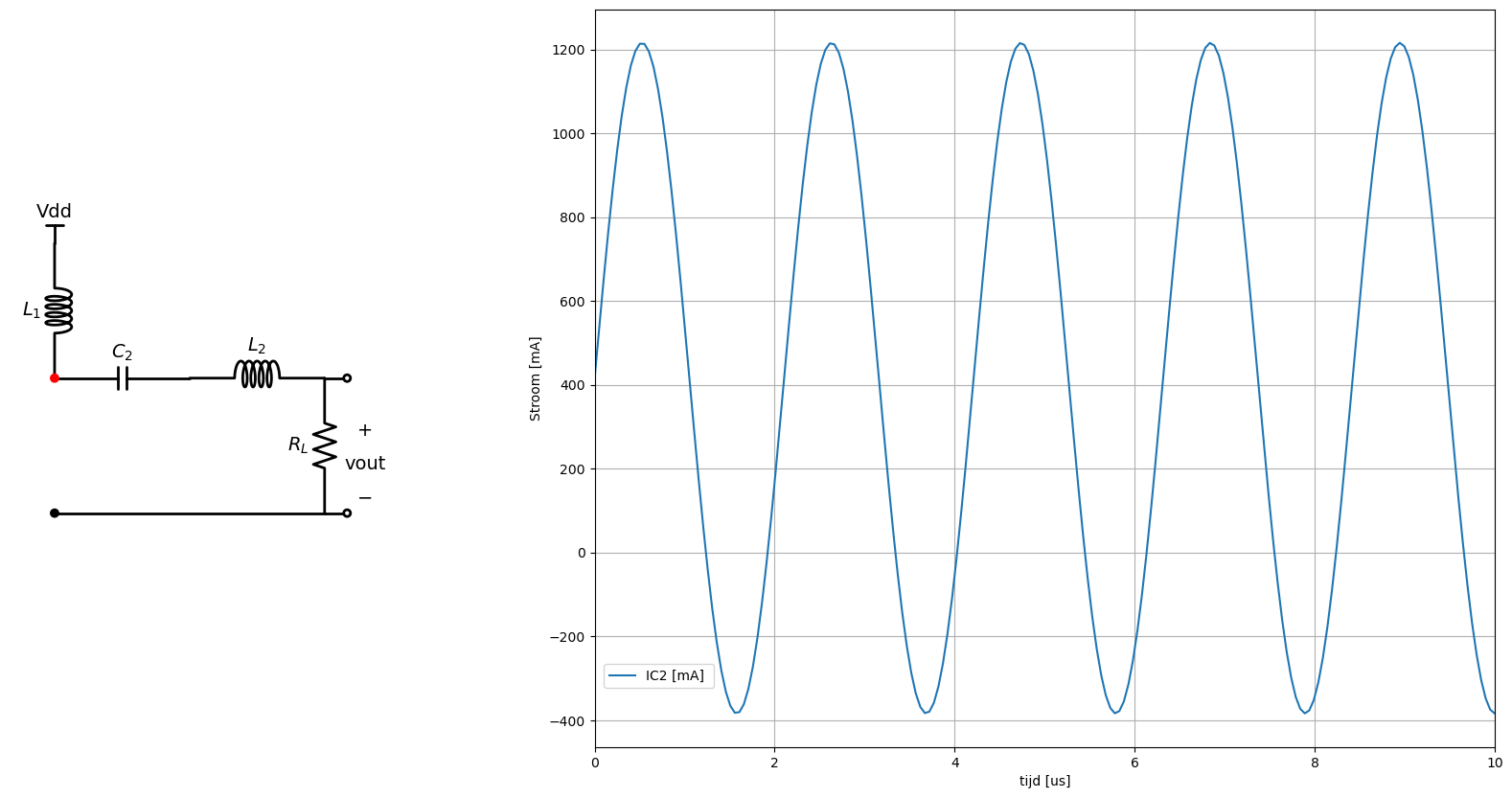Click the L1 inductor coil symbol
The width and height of the screenshot is (1512, 798).
click(58, 310)
